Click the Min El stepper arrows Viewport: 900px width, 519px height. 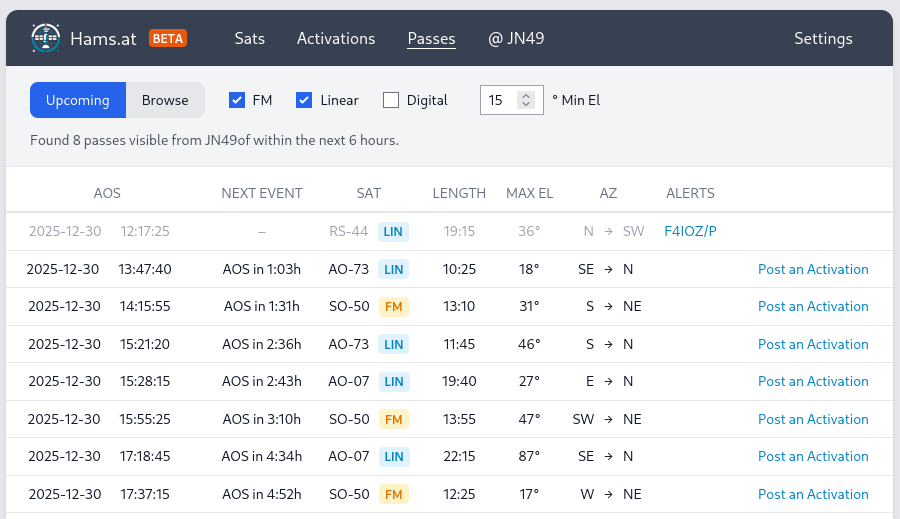tap(526, 100)
